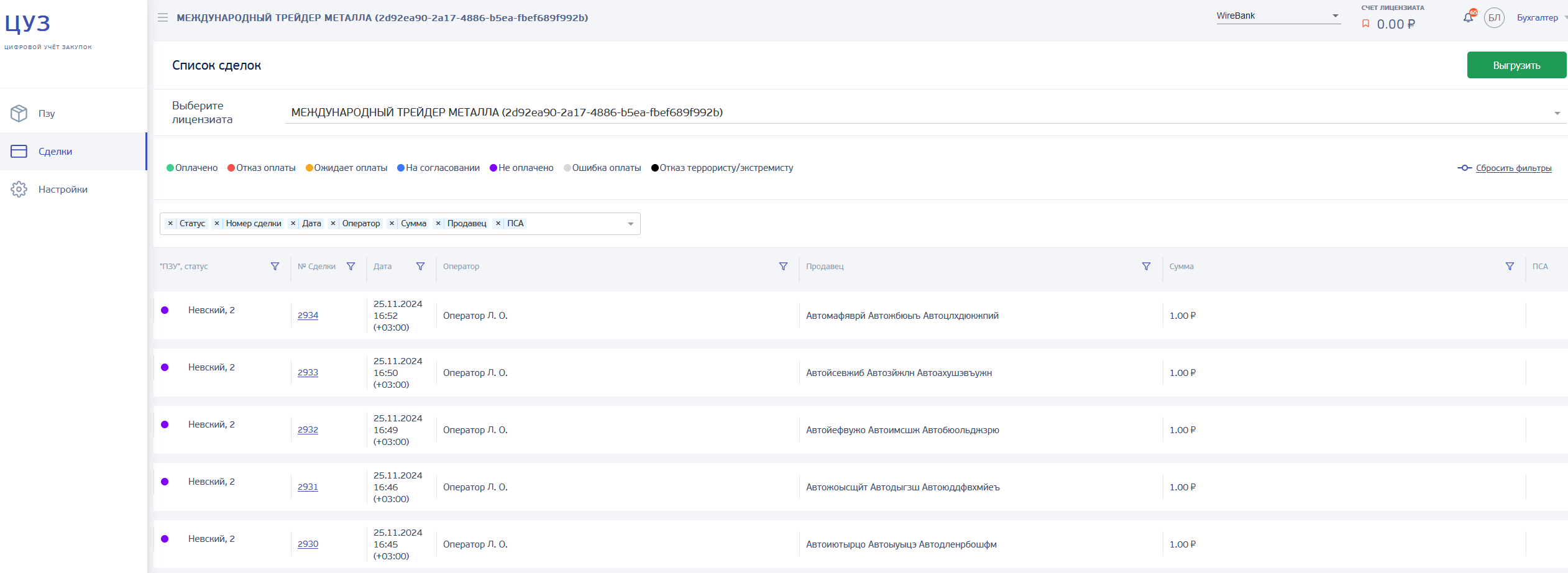Expand the column selector dropdown arrow
This screenshot has height=573, width=1568.
[x=631, y=224]
